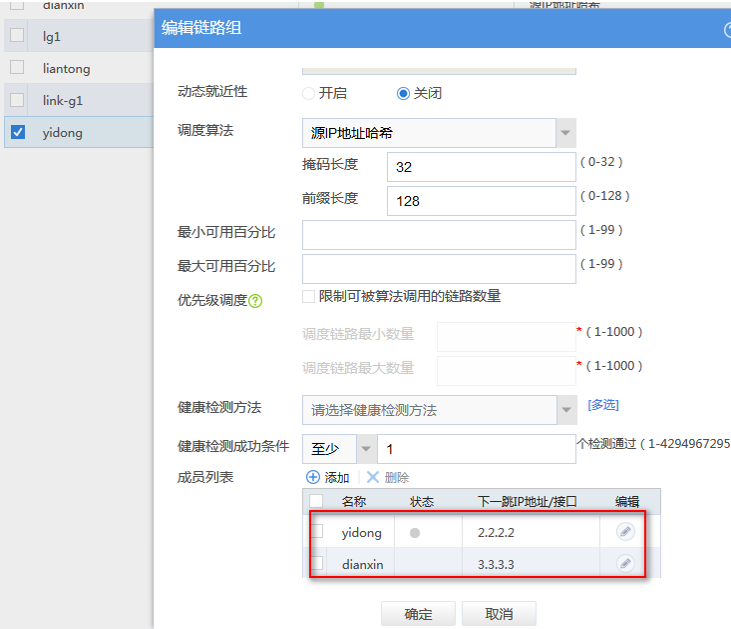Click the edit pencil icon for dianxin member
This screenshot has height=629, width=731.
click(625, 563)
